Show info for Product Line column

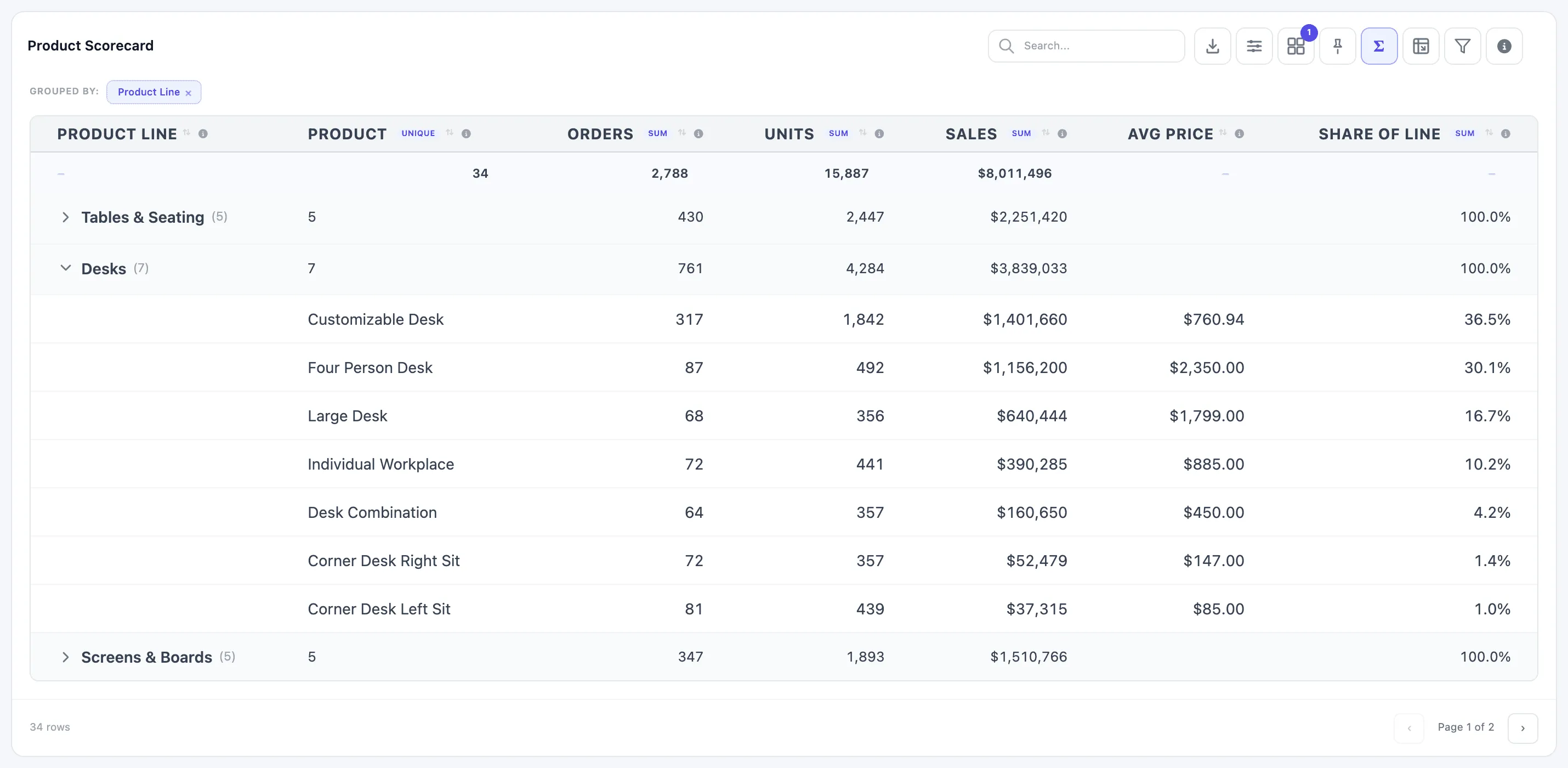pos(203,133)
